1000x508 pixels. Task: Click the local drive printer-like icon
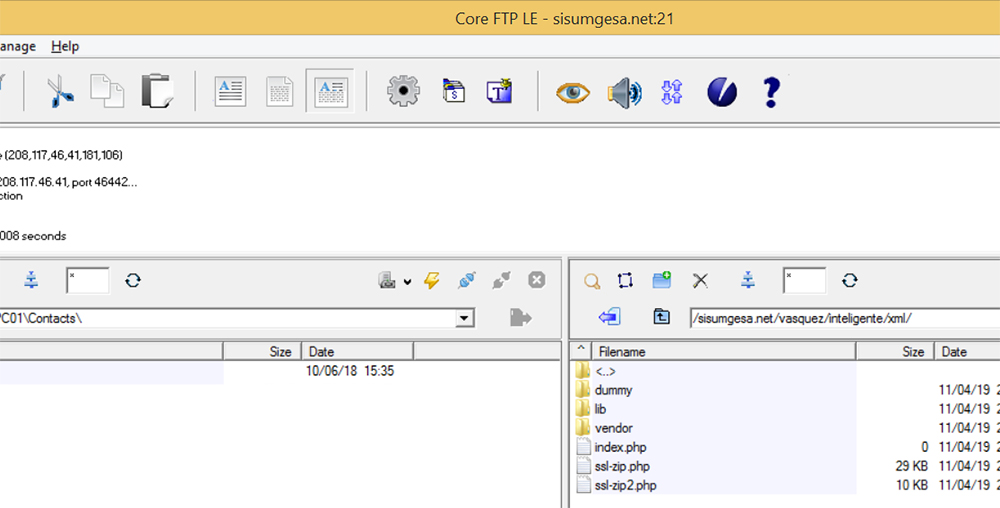(387, 280)
